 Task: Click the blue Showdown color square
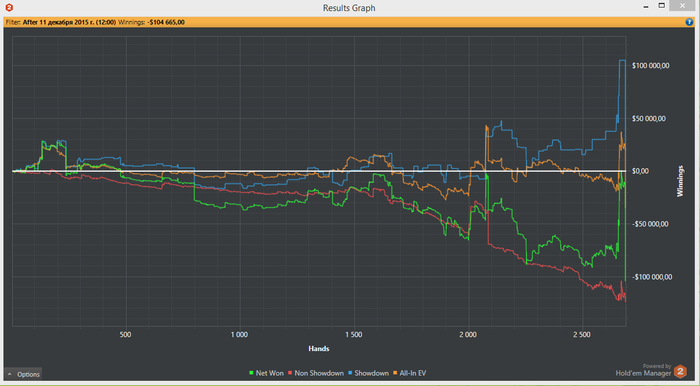[350, 373]
